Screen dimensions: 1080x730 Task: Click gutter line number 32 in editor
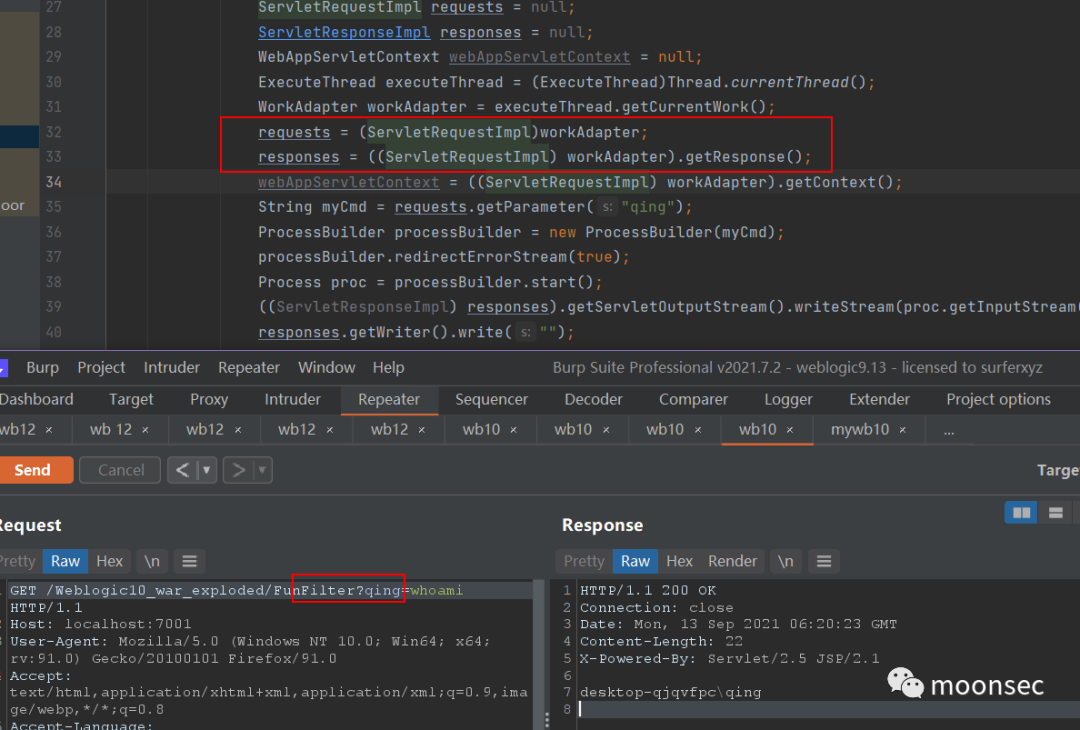(54, 132)
